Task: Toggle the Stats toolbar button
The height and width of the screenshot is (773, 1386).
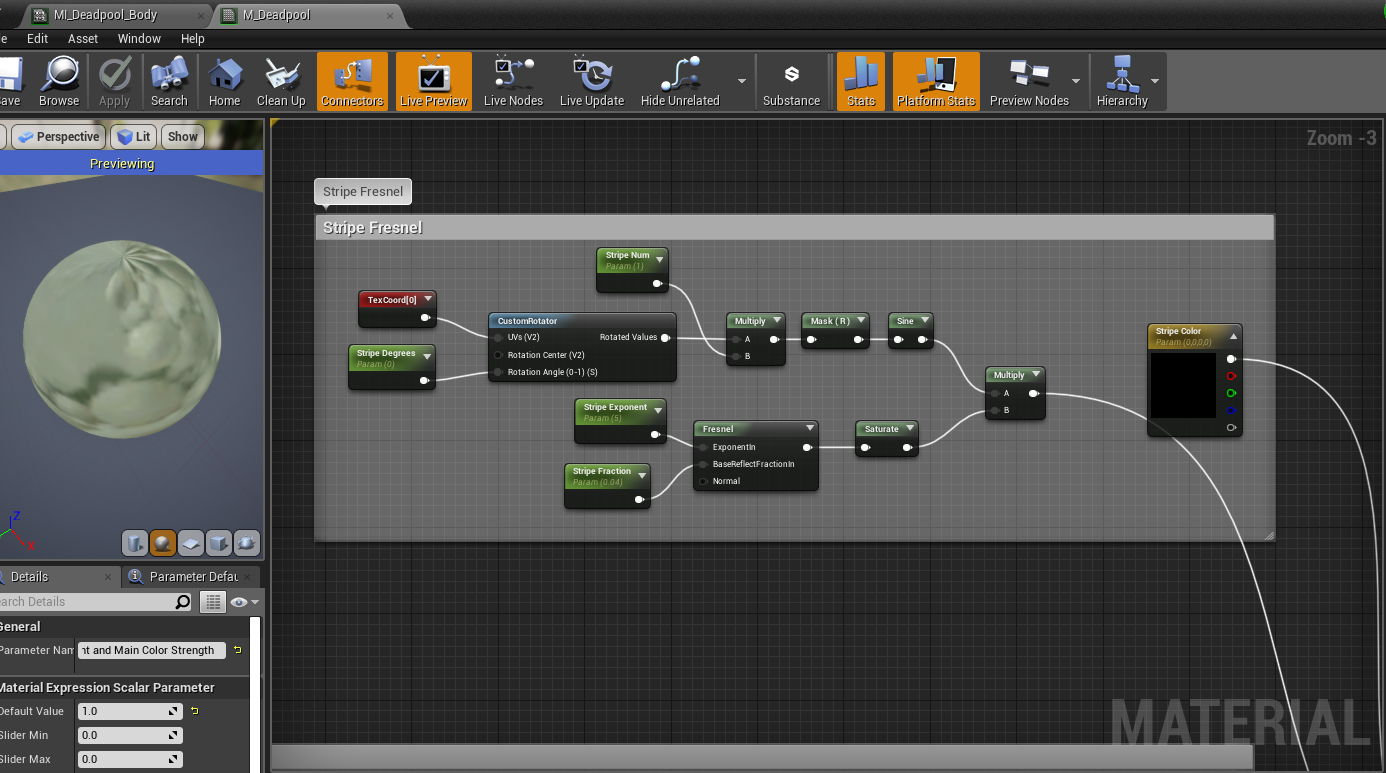Action: pyautogui.click(x=861, y=81)
